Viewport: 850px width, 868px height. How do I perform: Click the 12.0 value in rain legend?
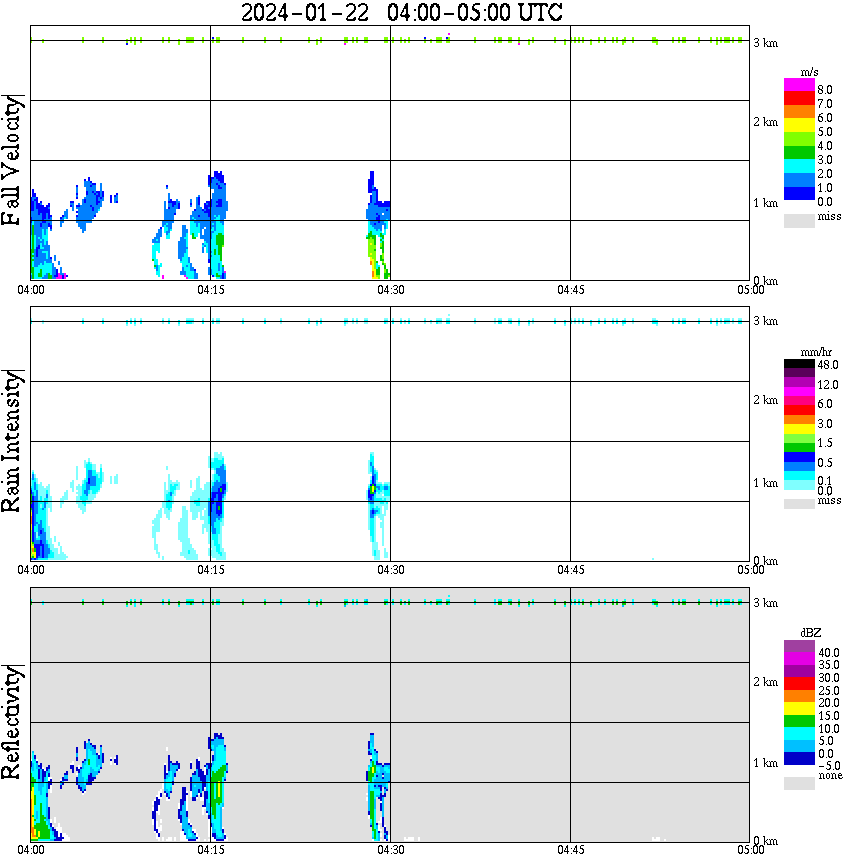click(827, 385)
